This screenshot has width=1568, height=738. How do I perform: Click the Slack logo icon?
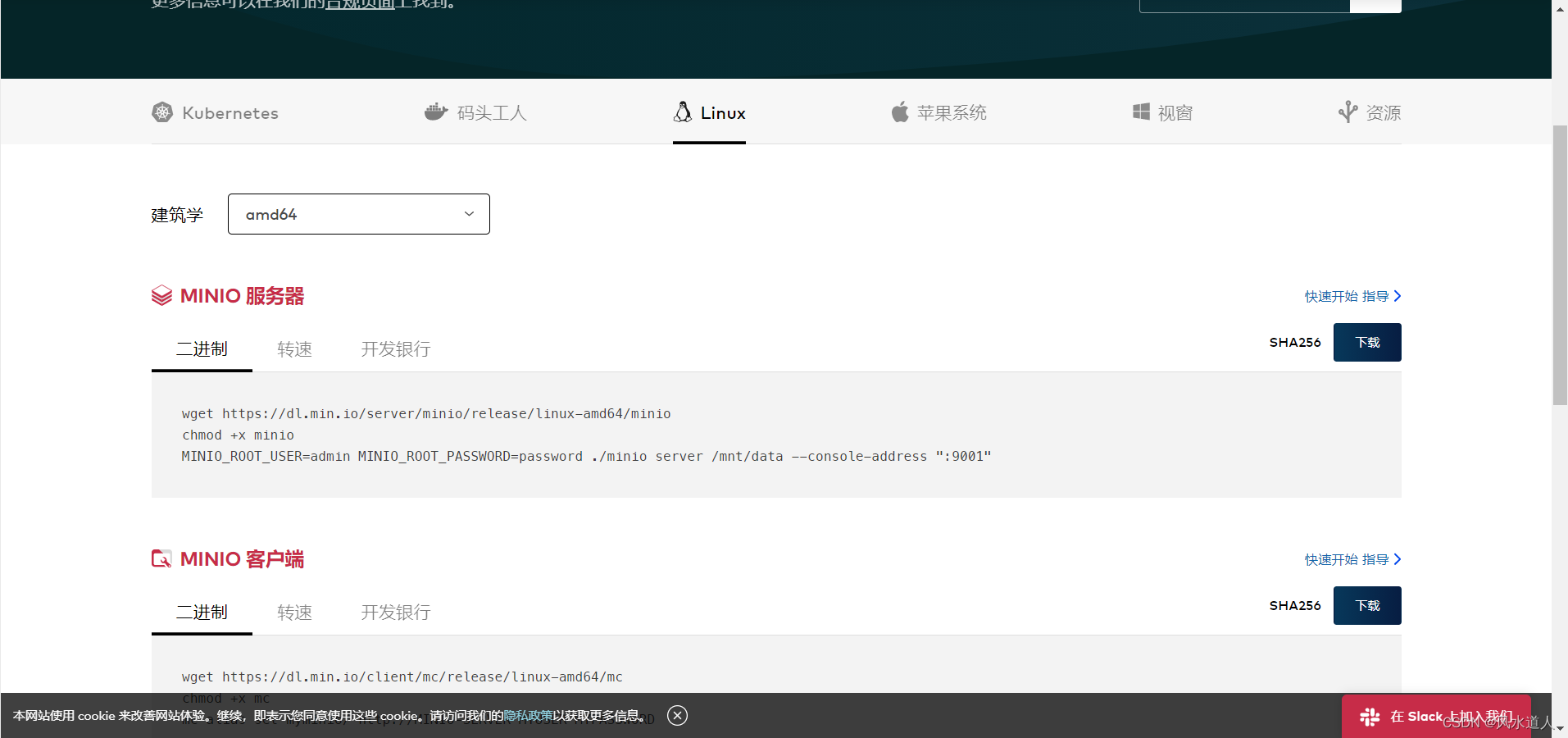(x=1370, y=717)
